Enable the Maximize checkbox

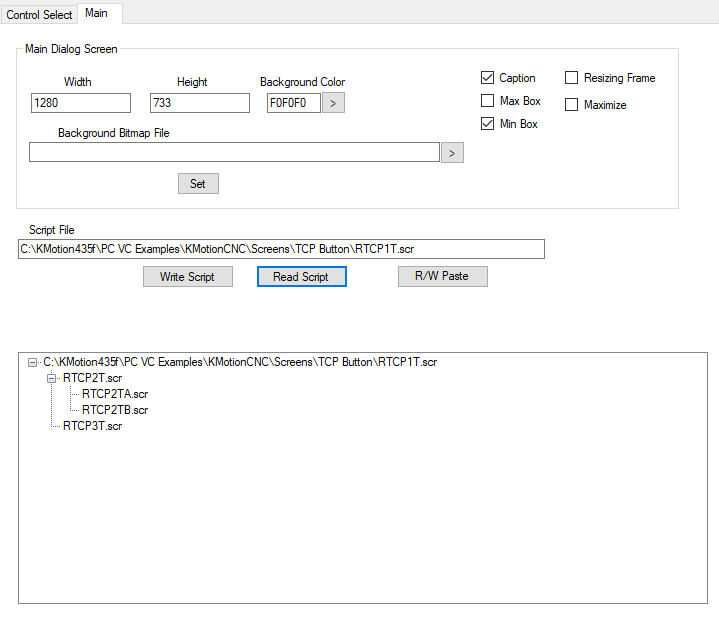pyautogui.click(x=572, y=105)
